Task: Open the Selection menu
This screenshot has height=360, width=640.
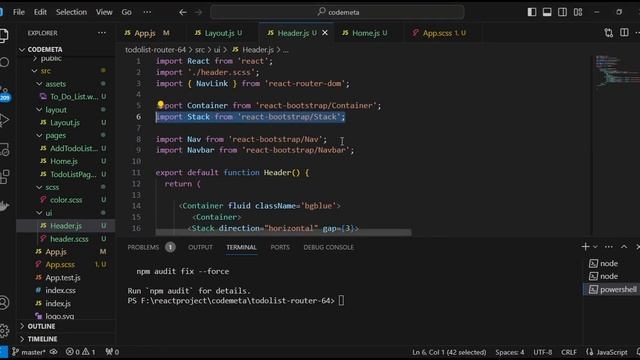Action: coord(71,12)
